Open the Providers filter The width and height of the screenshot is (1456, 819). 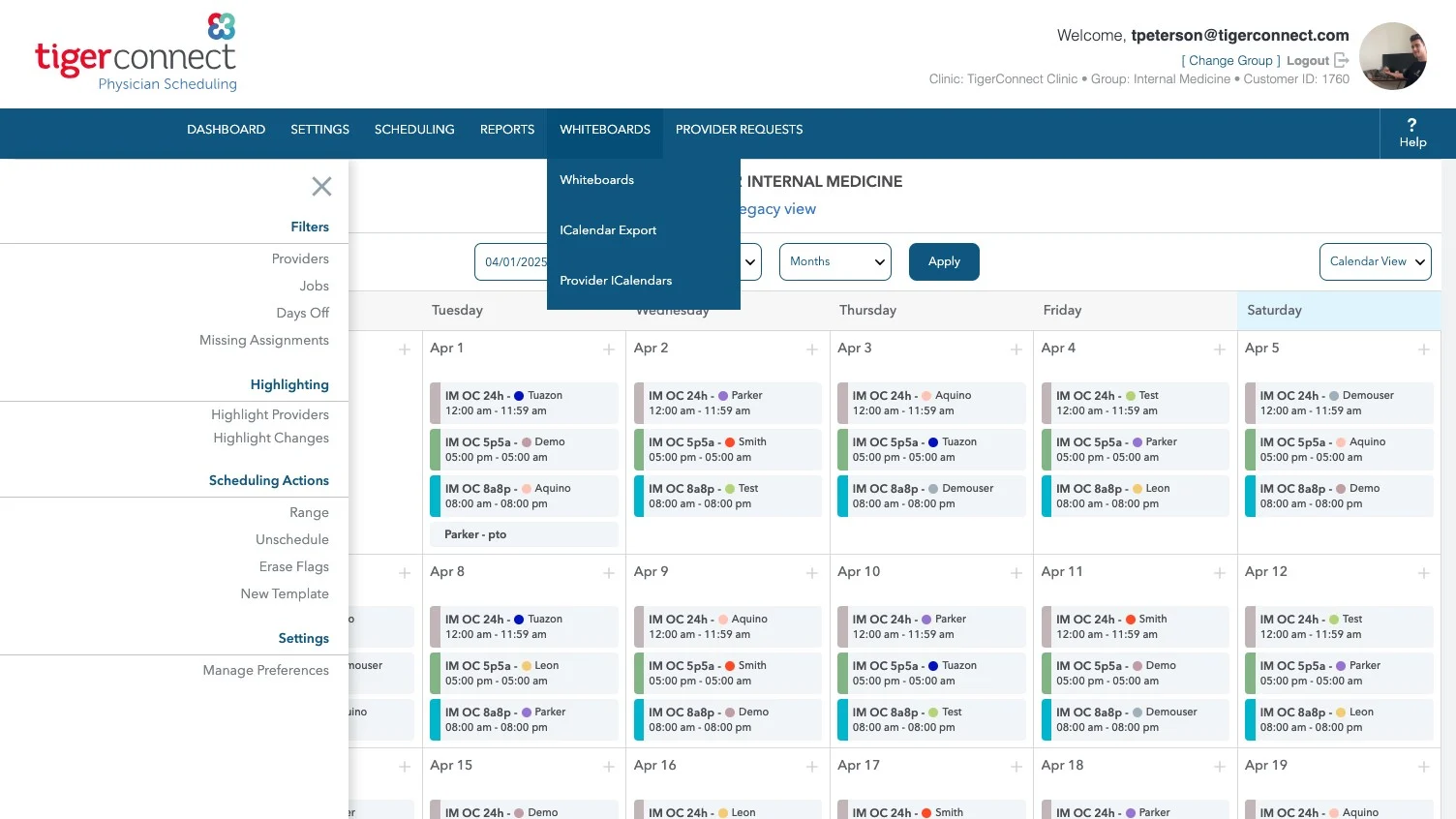point(300,258)
